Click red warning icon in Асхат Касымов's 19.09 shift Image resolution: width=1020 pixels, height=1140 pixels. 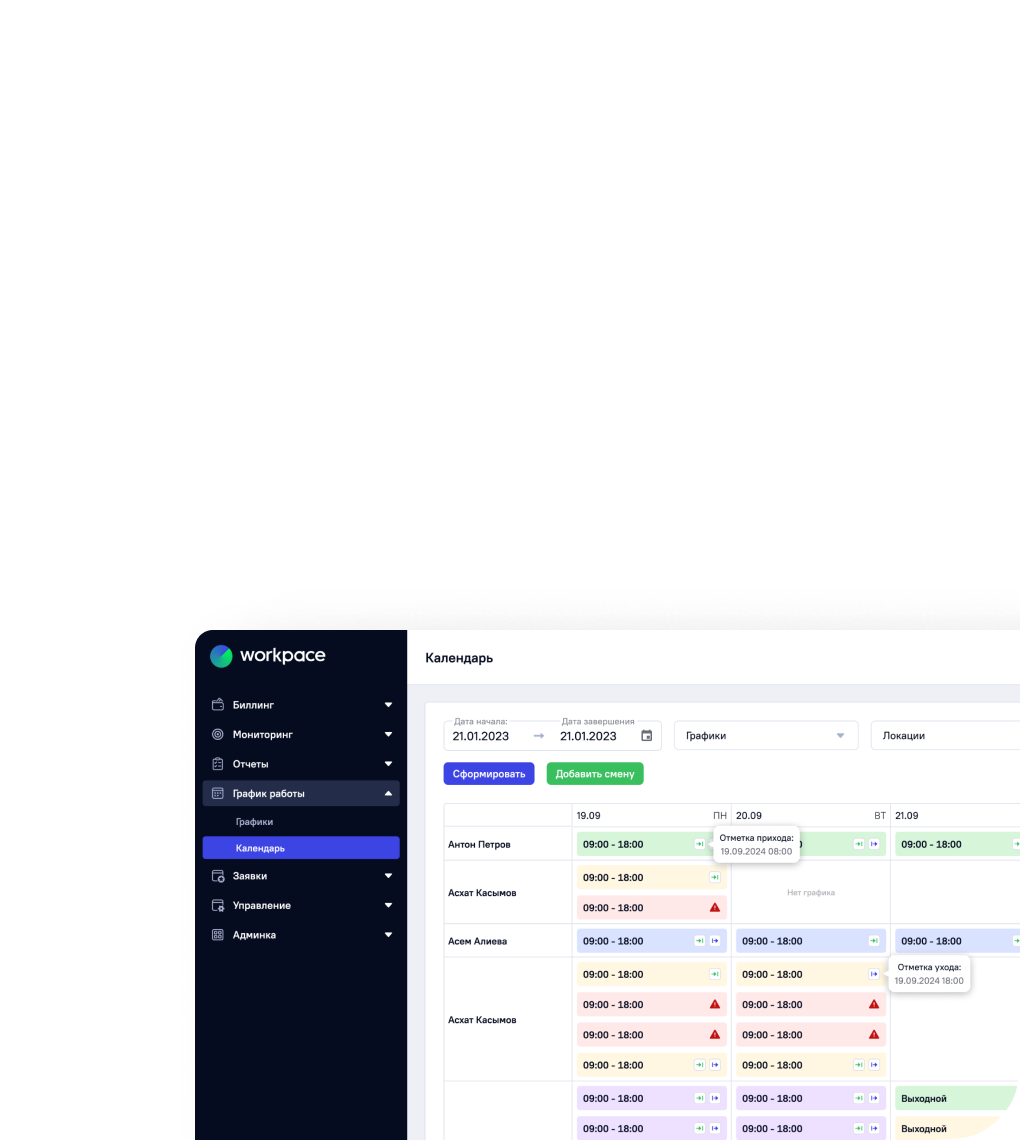point(715,908)
